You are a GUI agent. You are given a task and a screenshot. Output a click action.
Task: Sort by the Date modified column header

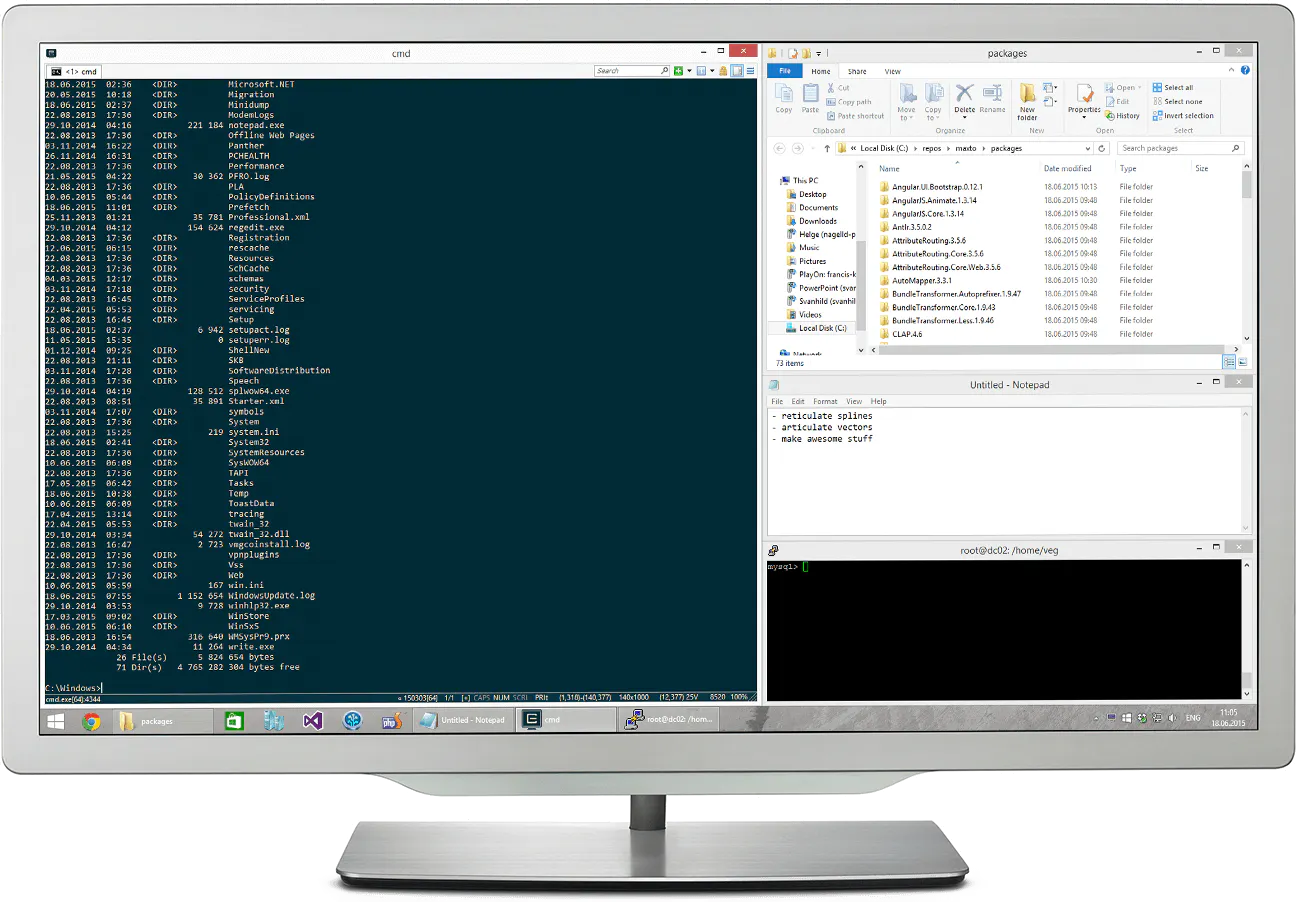tap(1067, 168)
